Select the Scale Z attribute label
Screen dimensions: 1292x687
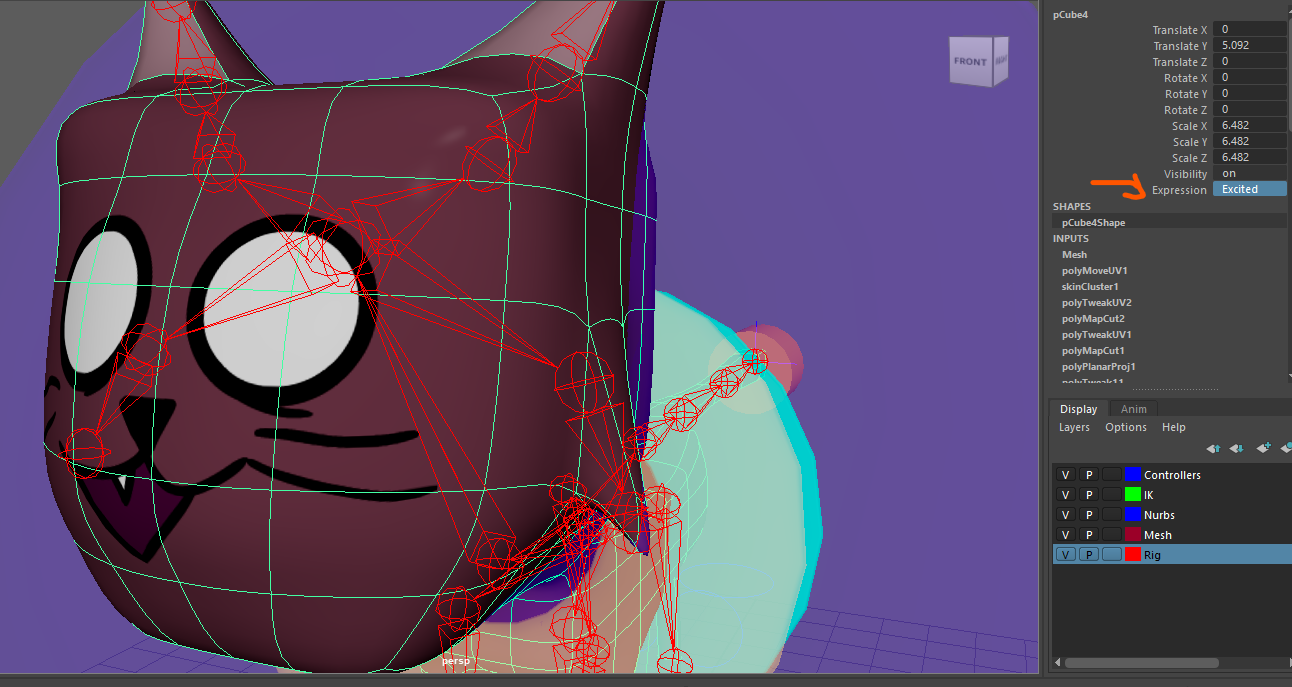[x=1189, y=158]
